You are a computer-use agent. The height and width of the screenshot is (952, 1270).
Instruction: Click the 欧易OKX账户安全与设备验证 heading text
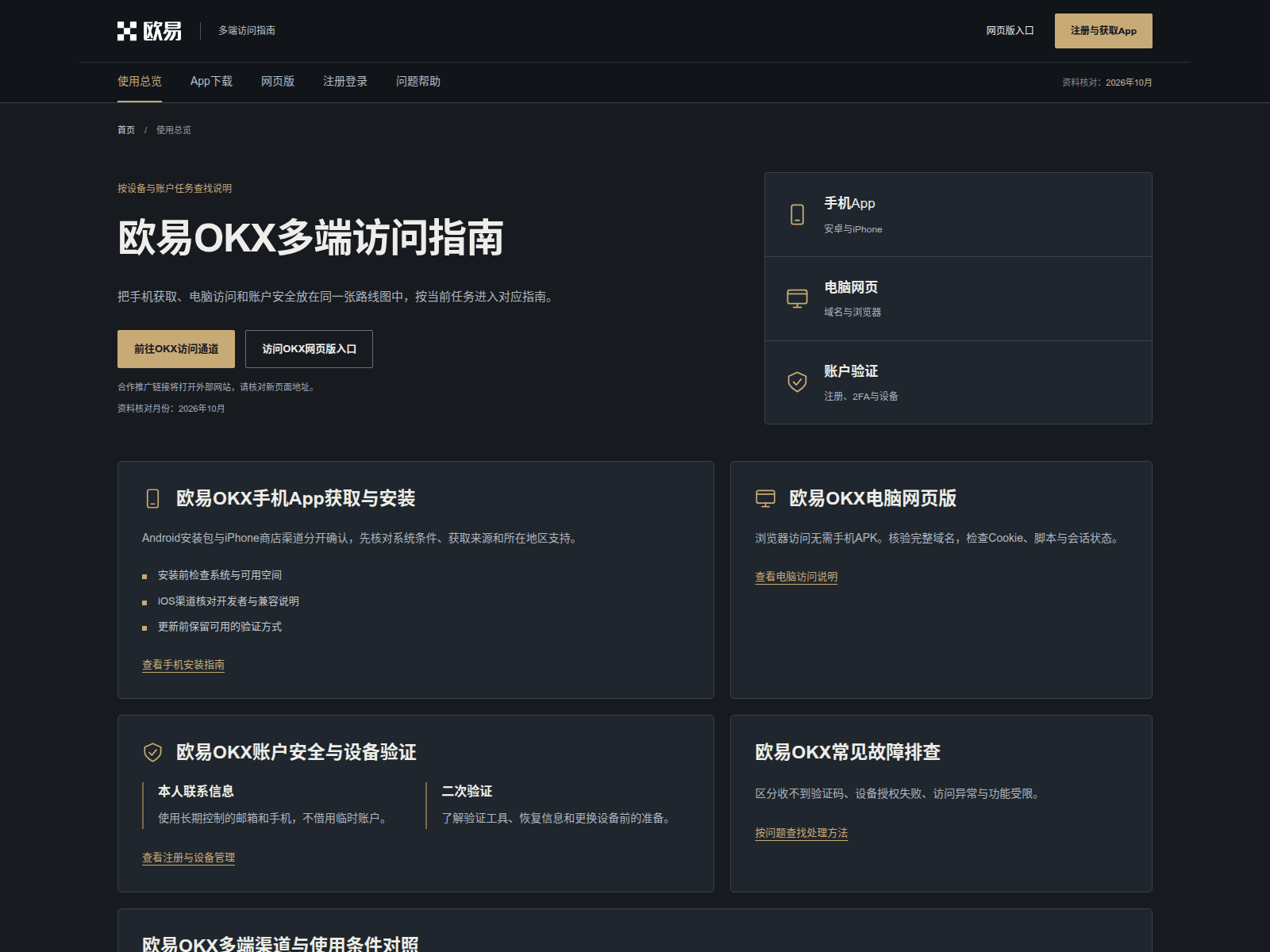(x=296, y=752)
